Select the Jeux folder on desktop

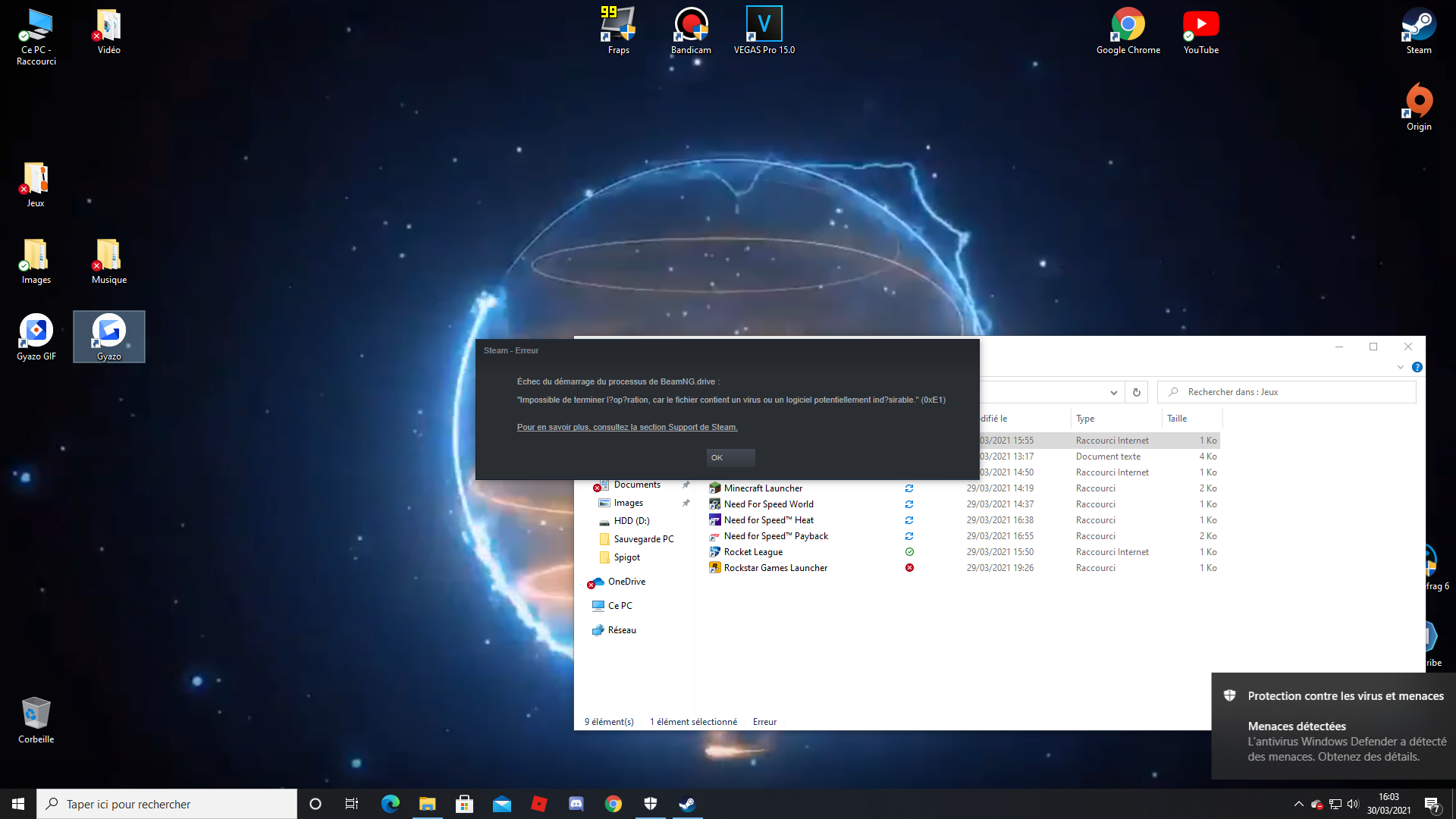(36, 184)
